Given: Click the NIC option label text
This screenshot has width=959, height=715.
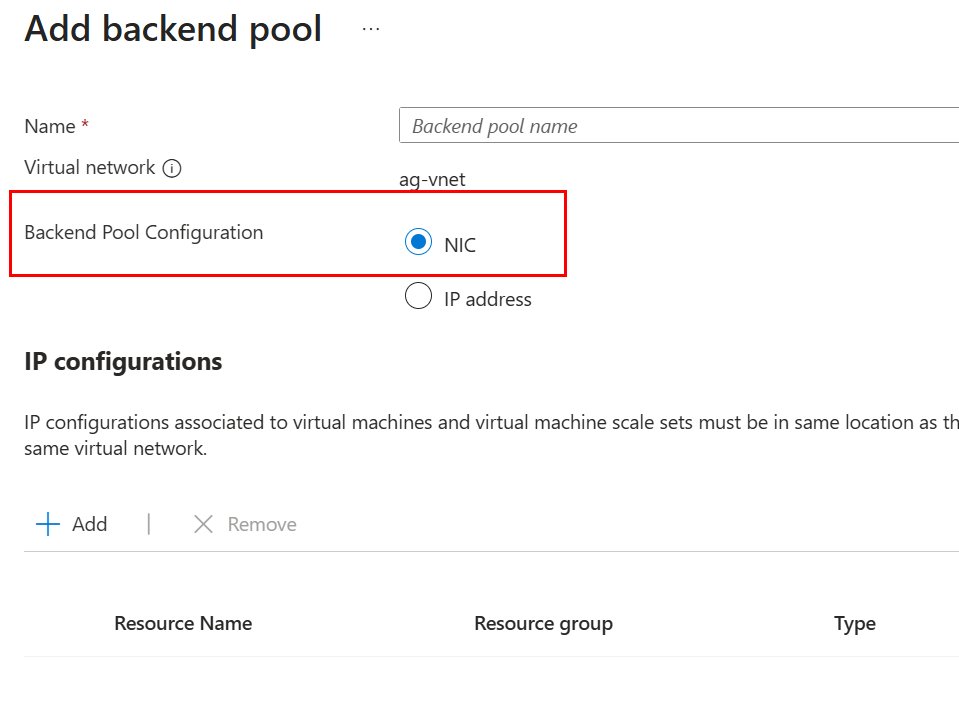Looking at the screenshot, I should click(460, 244).
